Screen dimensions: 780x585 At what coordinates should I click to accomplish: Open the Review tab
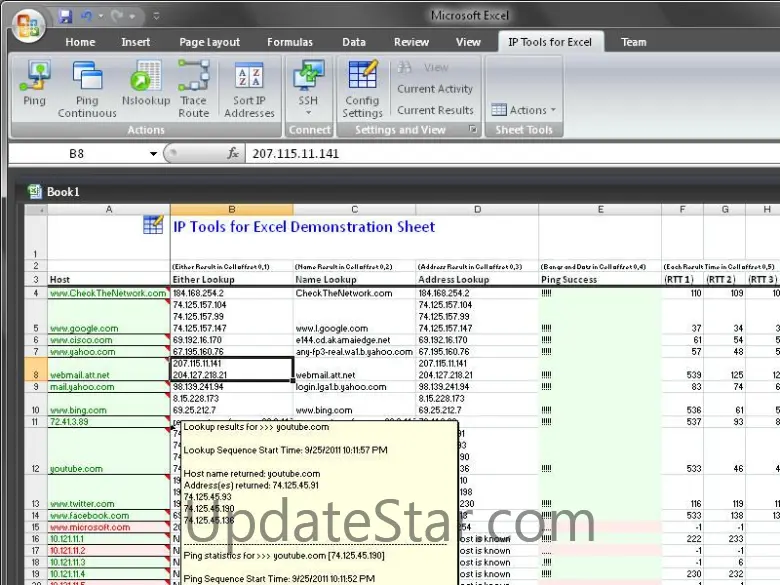(x=411, y=42)
